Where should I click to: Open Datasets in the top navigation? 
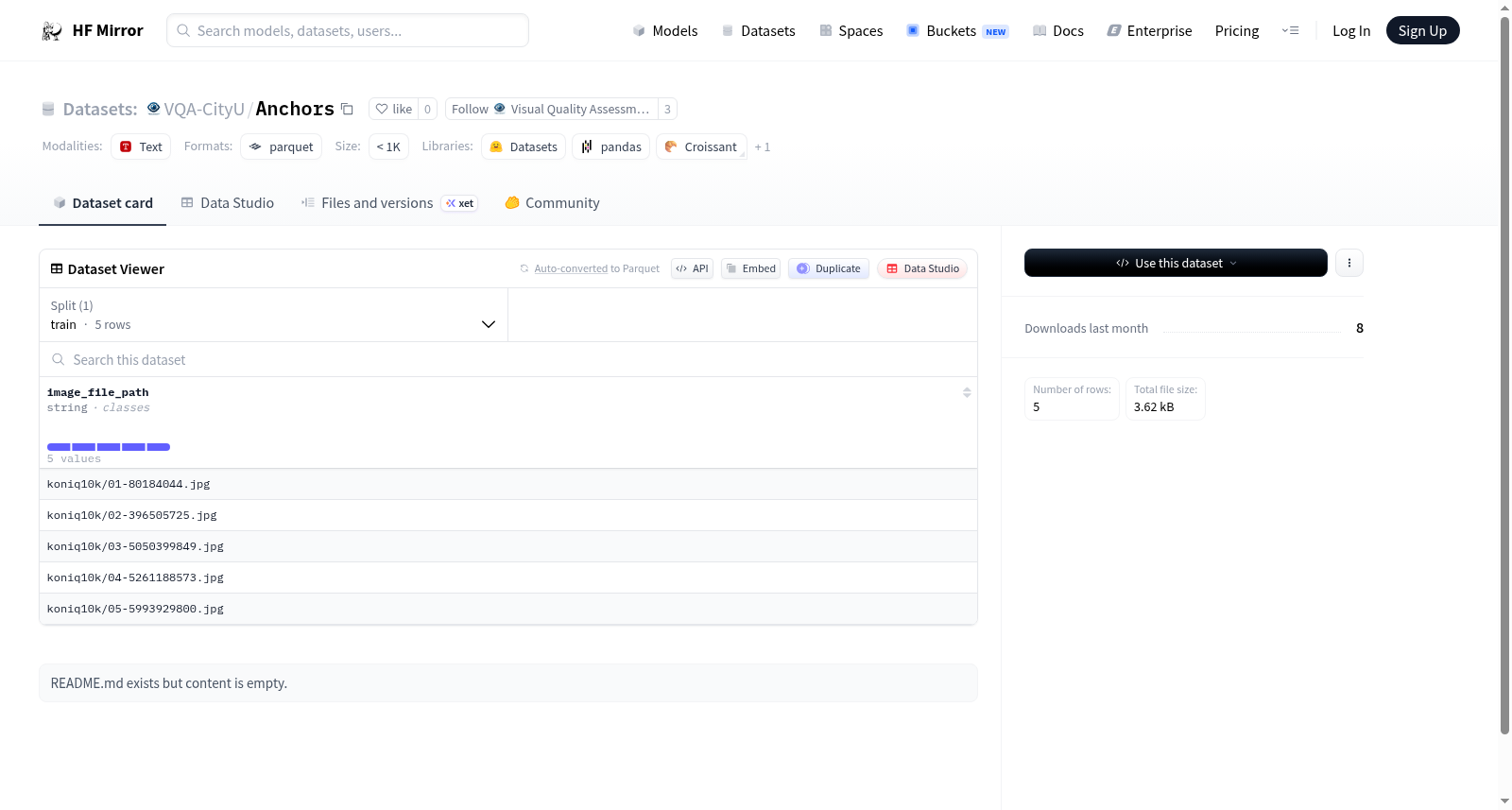click(759, 31)
